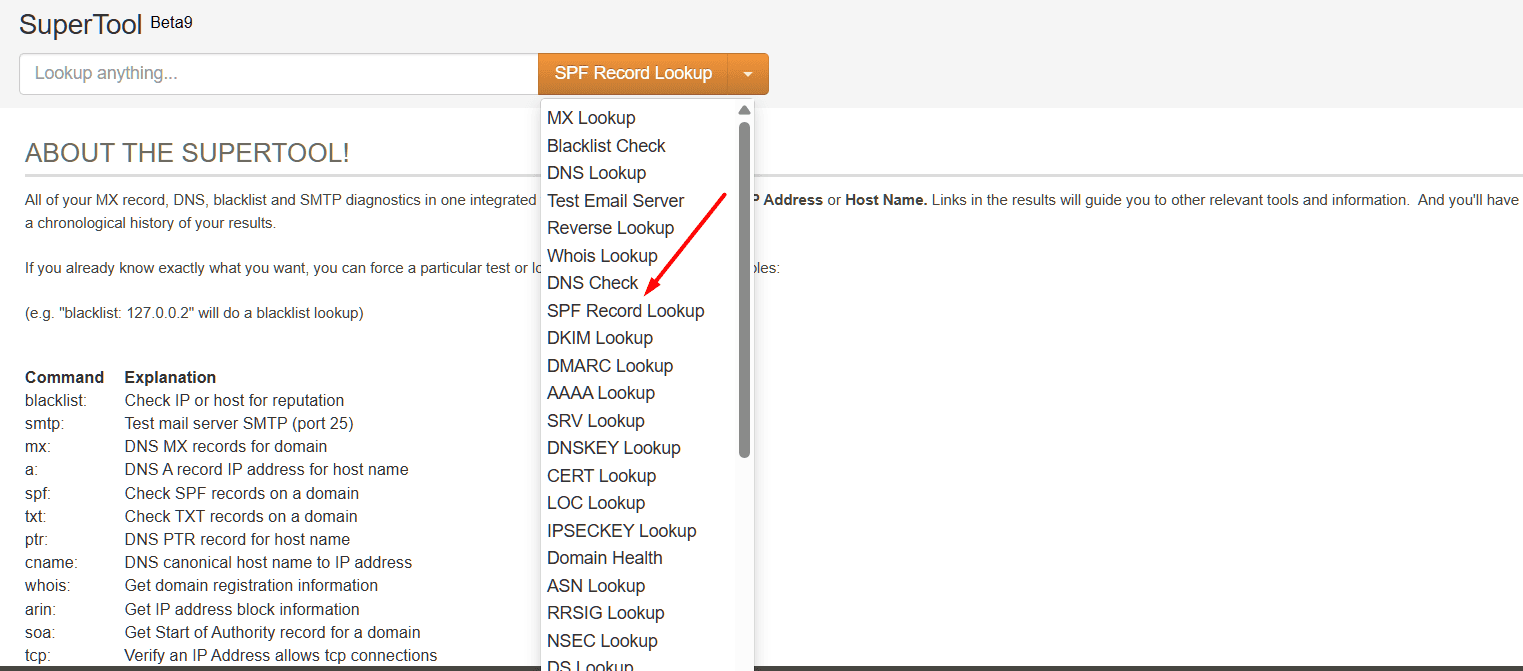
Task: Select Reverse Lookup entry
Action: tap(610, 228)
